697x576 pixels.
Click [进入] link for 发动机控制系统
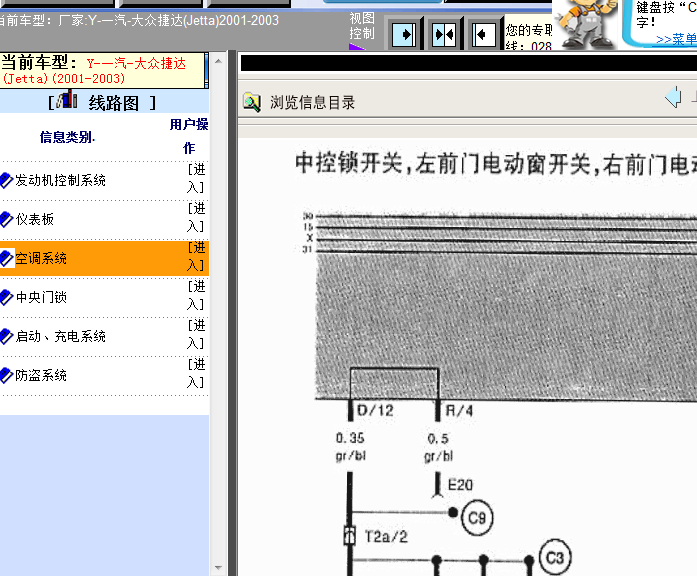(x=196, y=178)
